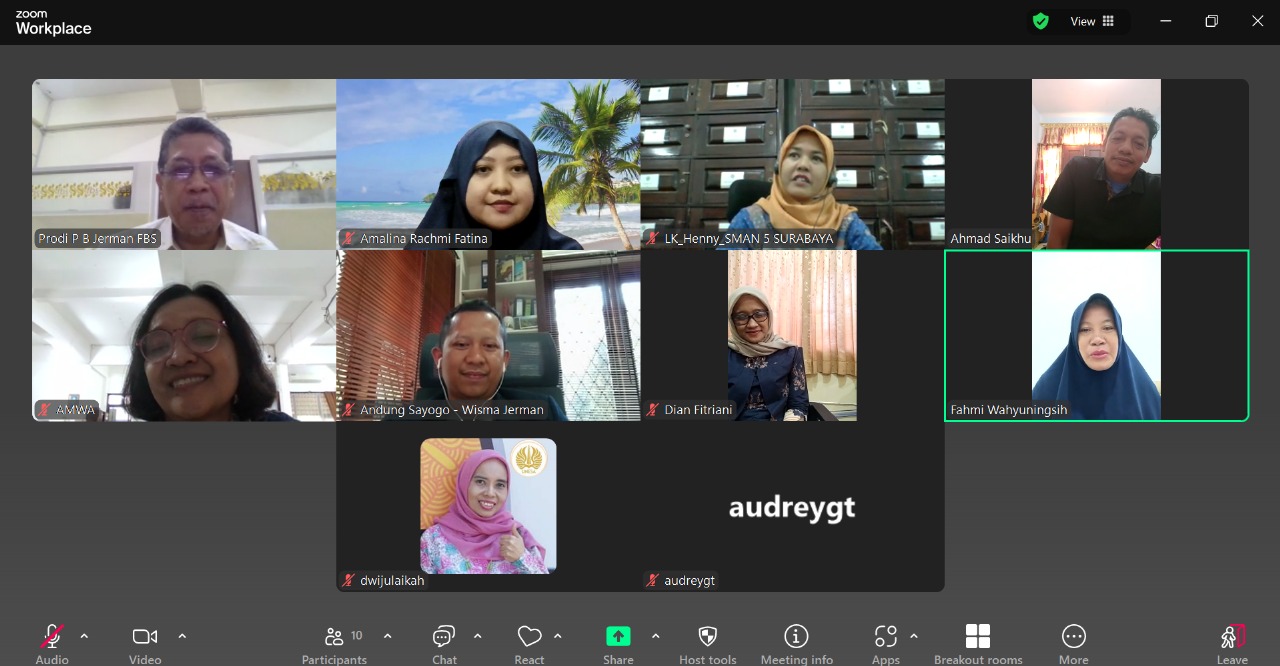Click the green encryption shield icon
Image resolution: width=1280 pixels, height=666 pixels.
coord(1041,21)
